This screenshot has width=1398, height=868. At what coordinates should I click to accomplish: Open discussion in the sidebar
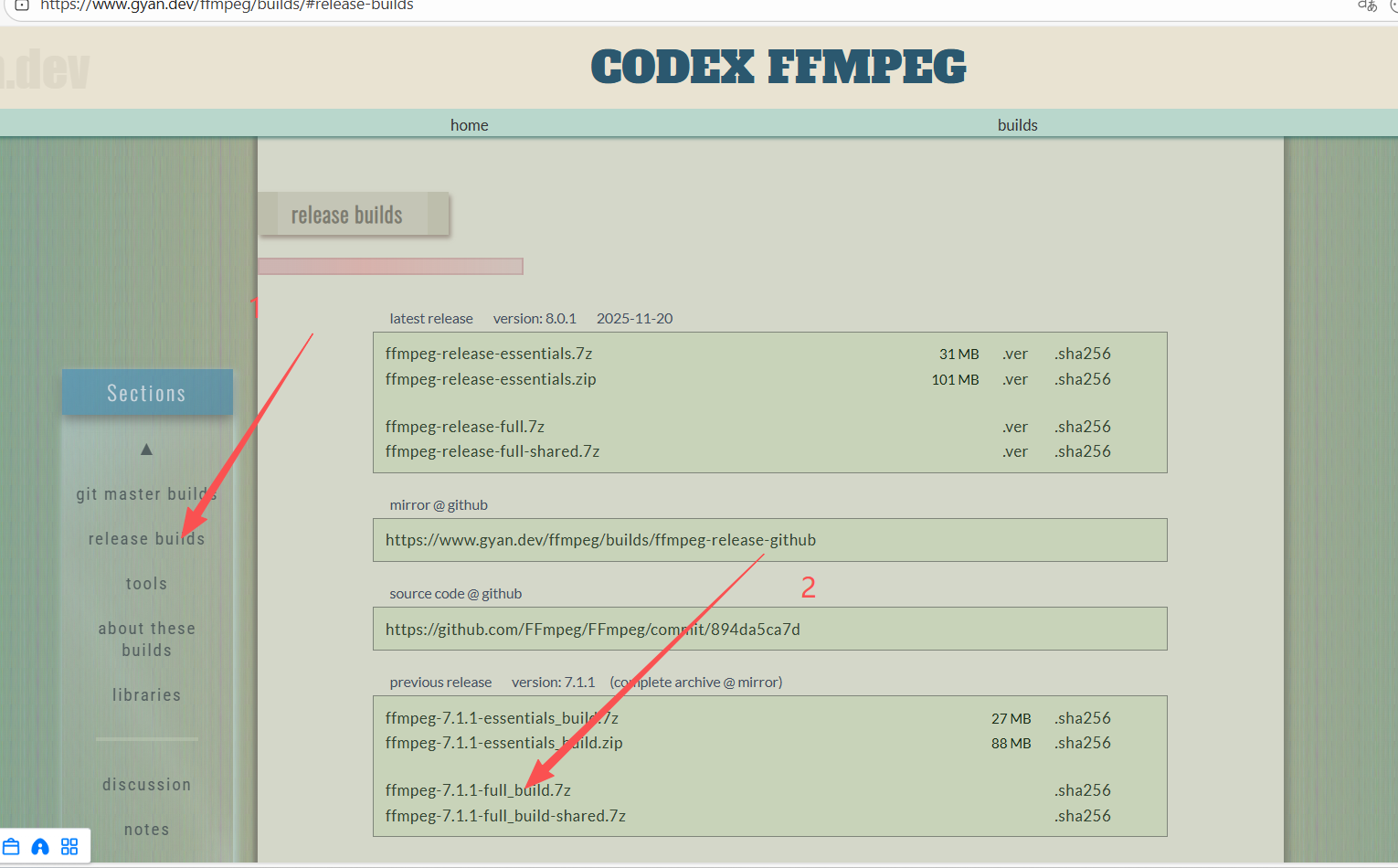146,785
